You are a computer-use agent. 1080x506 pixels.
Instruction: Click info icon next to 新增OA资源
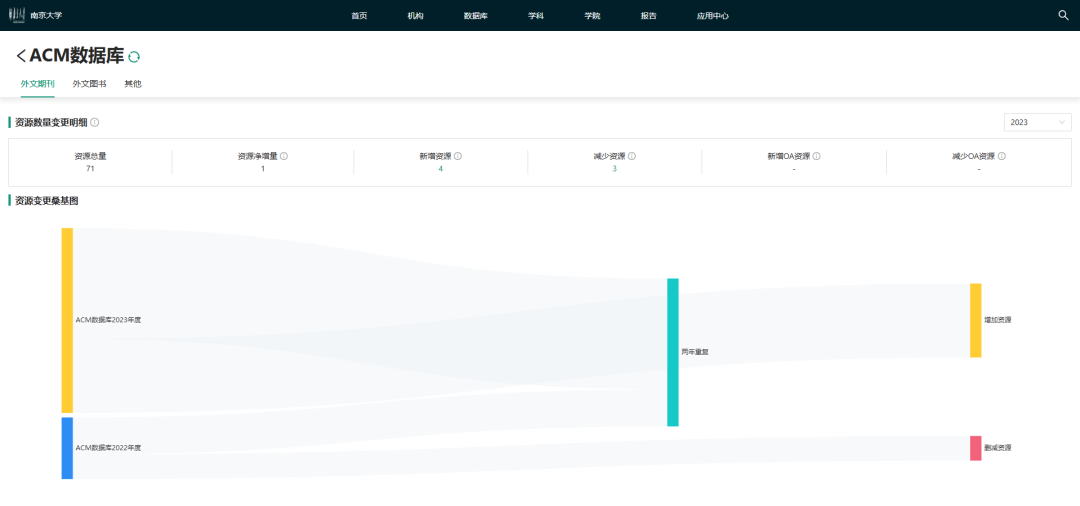pyautogui.click(x=817, y=156)
